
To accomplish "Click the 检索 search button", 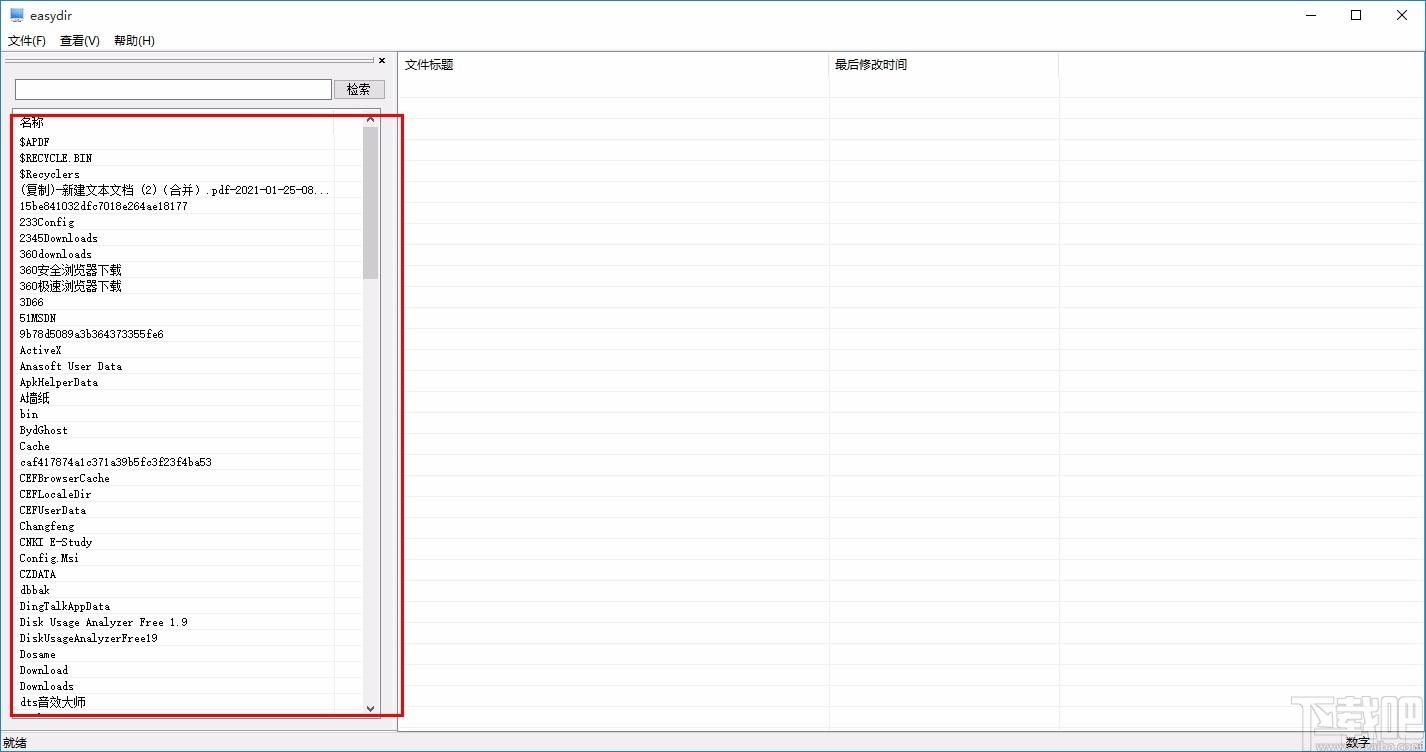I will click(359, 89).
